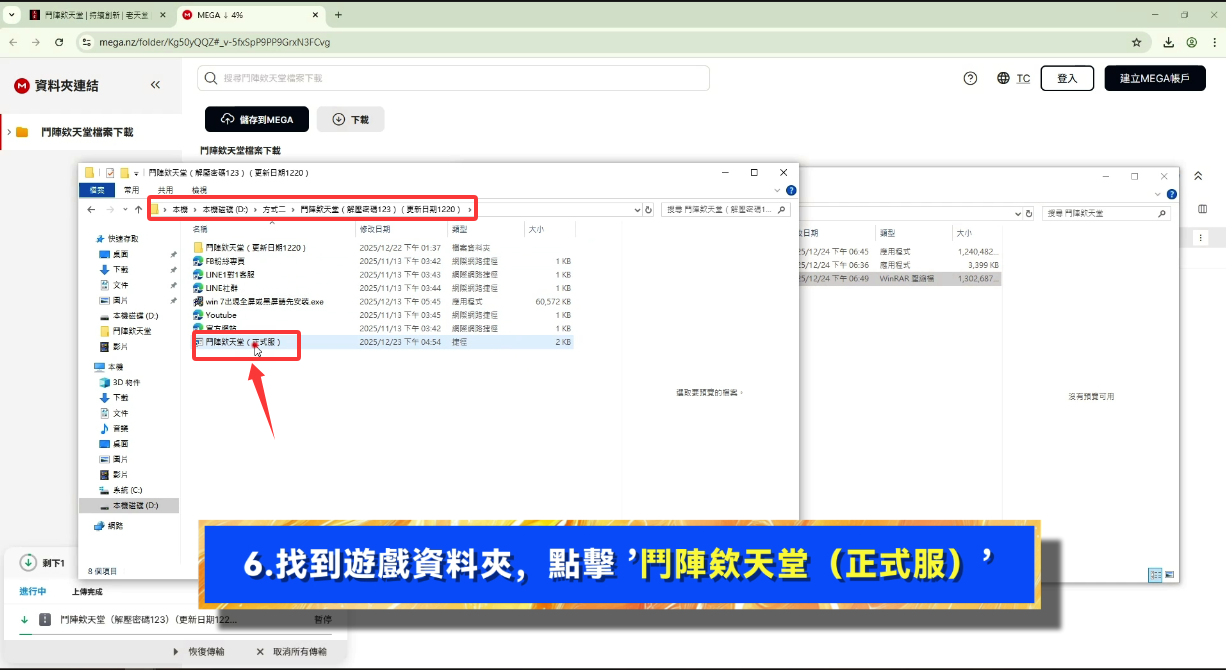Click the globe language icon

tap(1003, 79)
